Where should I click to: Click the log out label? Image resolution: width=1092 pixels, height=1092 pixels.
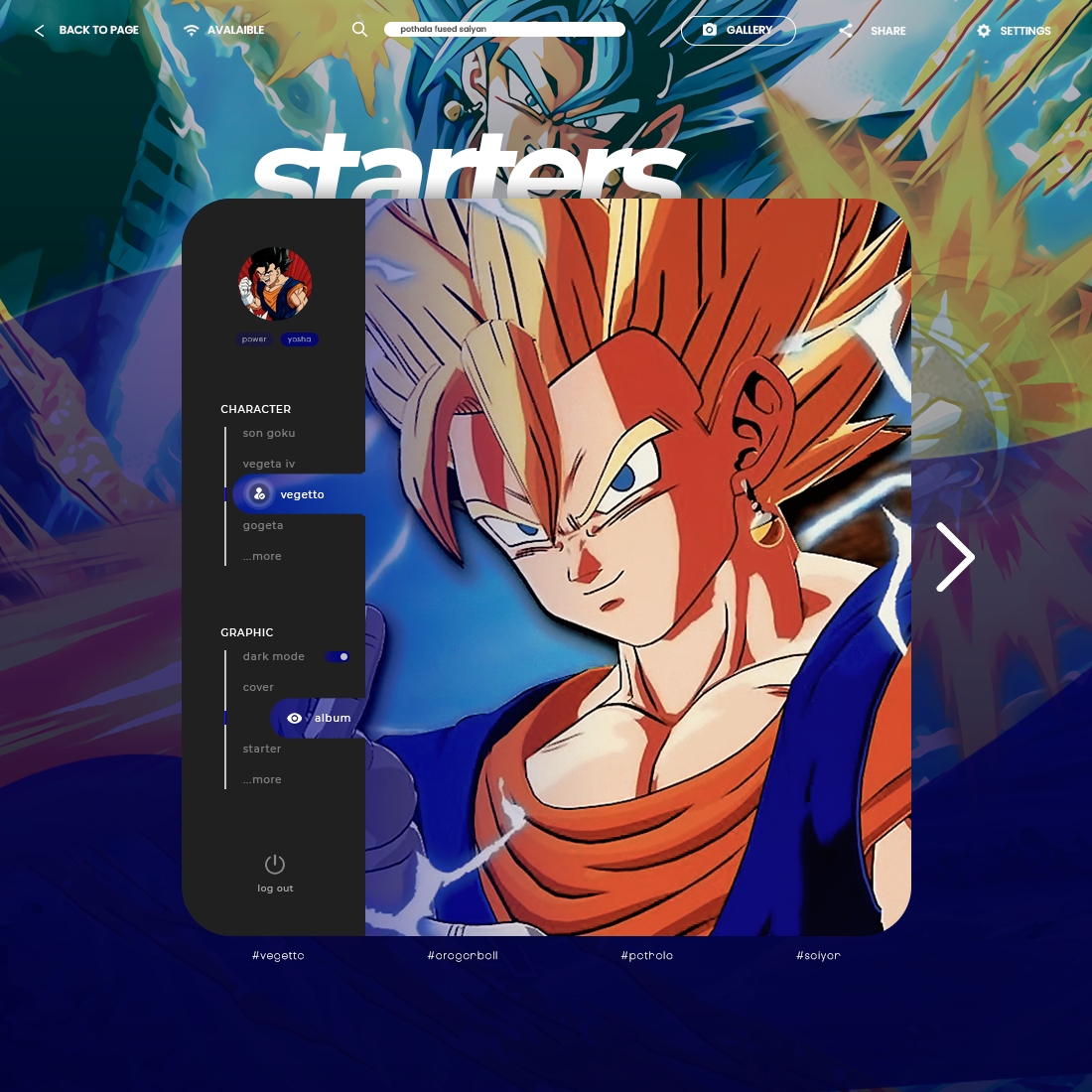[275, 887]
